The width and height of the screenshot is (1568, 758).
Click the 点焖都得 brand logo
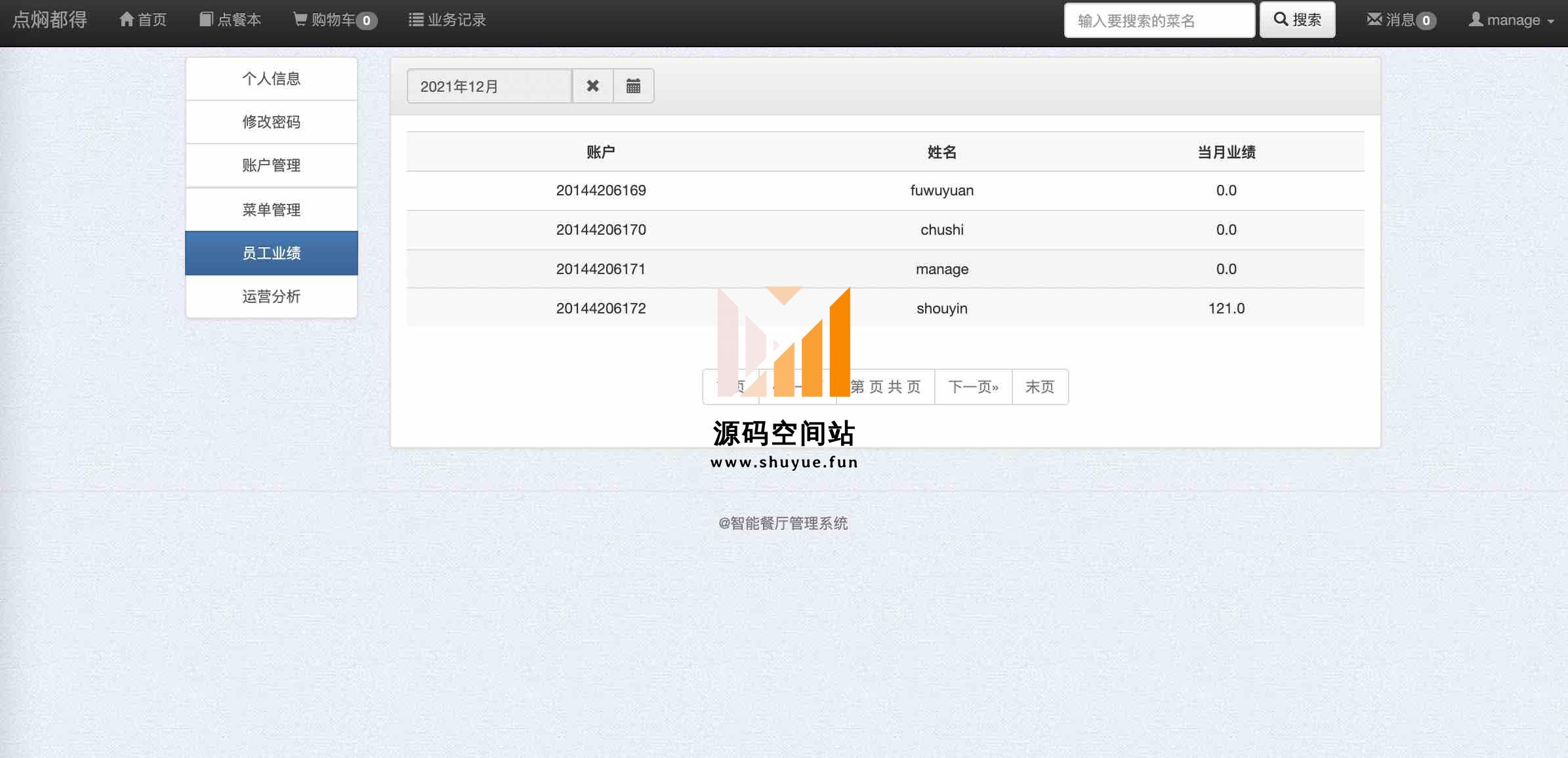[x=50, y=20]
